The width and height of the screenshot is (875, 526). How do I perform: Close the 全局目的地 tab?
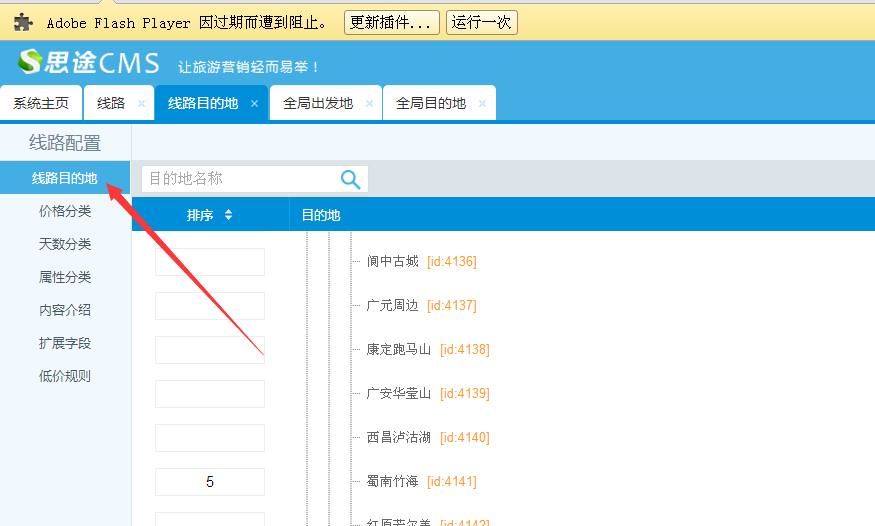pyautogui.click(x=482, y=103)
